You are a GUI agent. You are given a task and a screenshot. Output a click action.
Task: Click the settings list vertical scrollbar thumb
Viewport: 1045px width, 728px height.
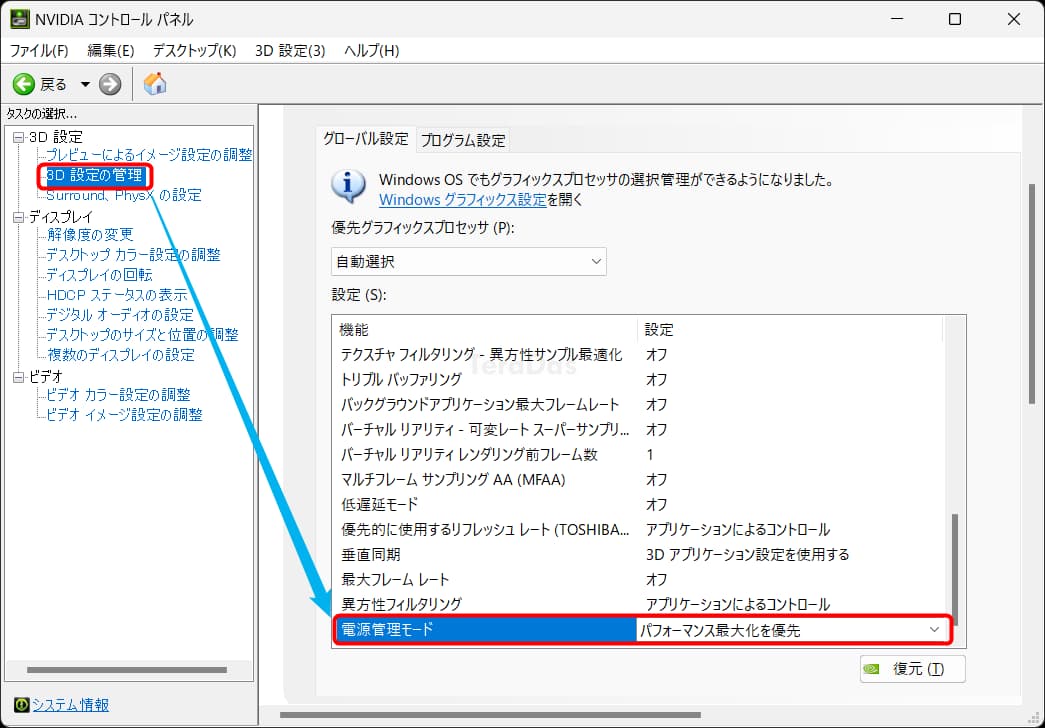(955, 569)
